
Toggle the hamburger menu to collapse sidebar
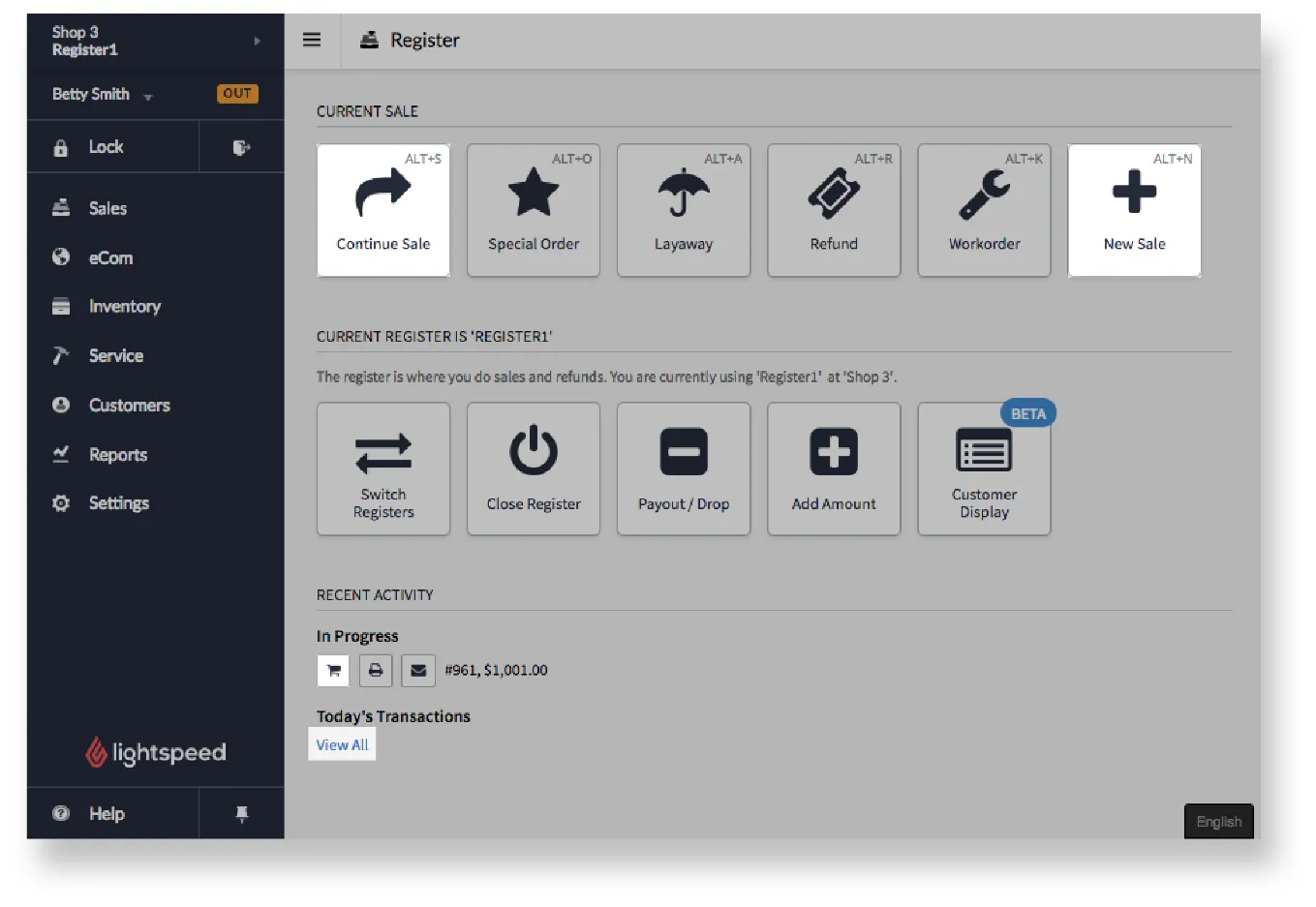[x=312, y=40]
